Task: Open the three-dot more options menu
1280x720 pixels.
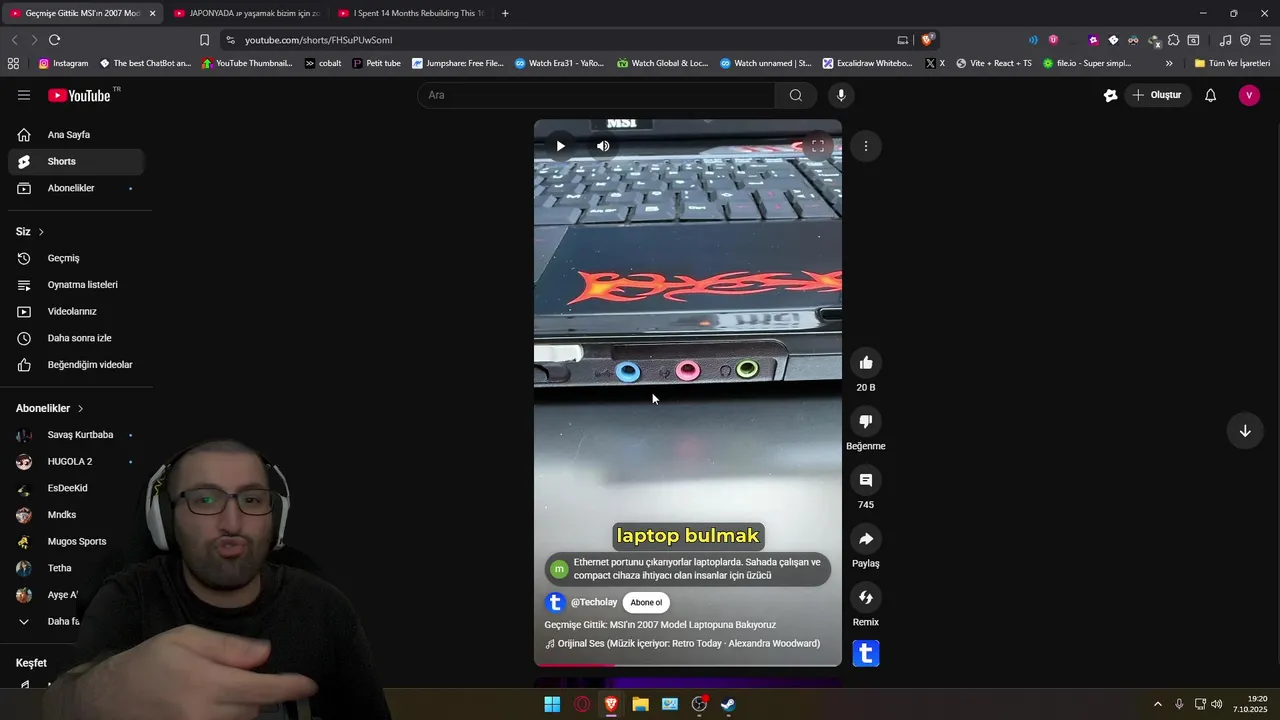Action: [866, 146]
